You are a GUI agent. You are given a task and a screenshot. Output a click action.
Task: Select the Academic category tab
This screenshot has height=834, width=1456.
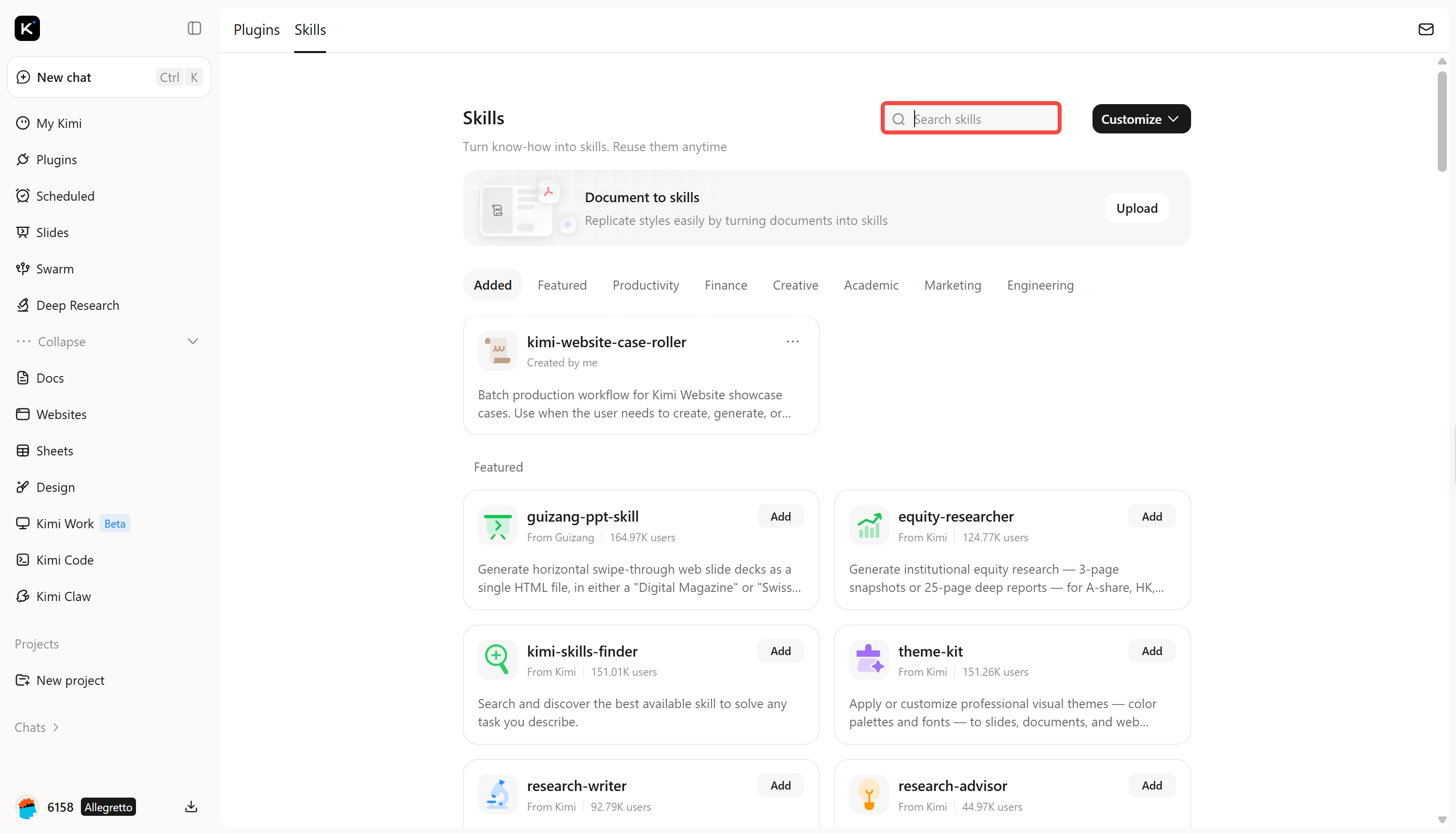point(871,285)
